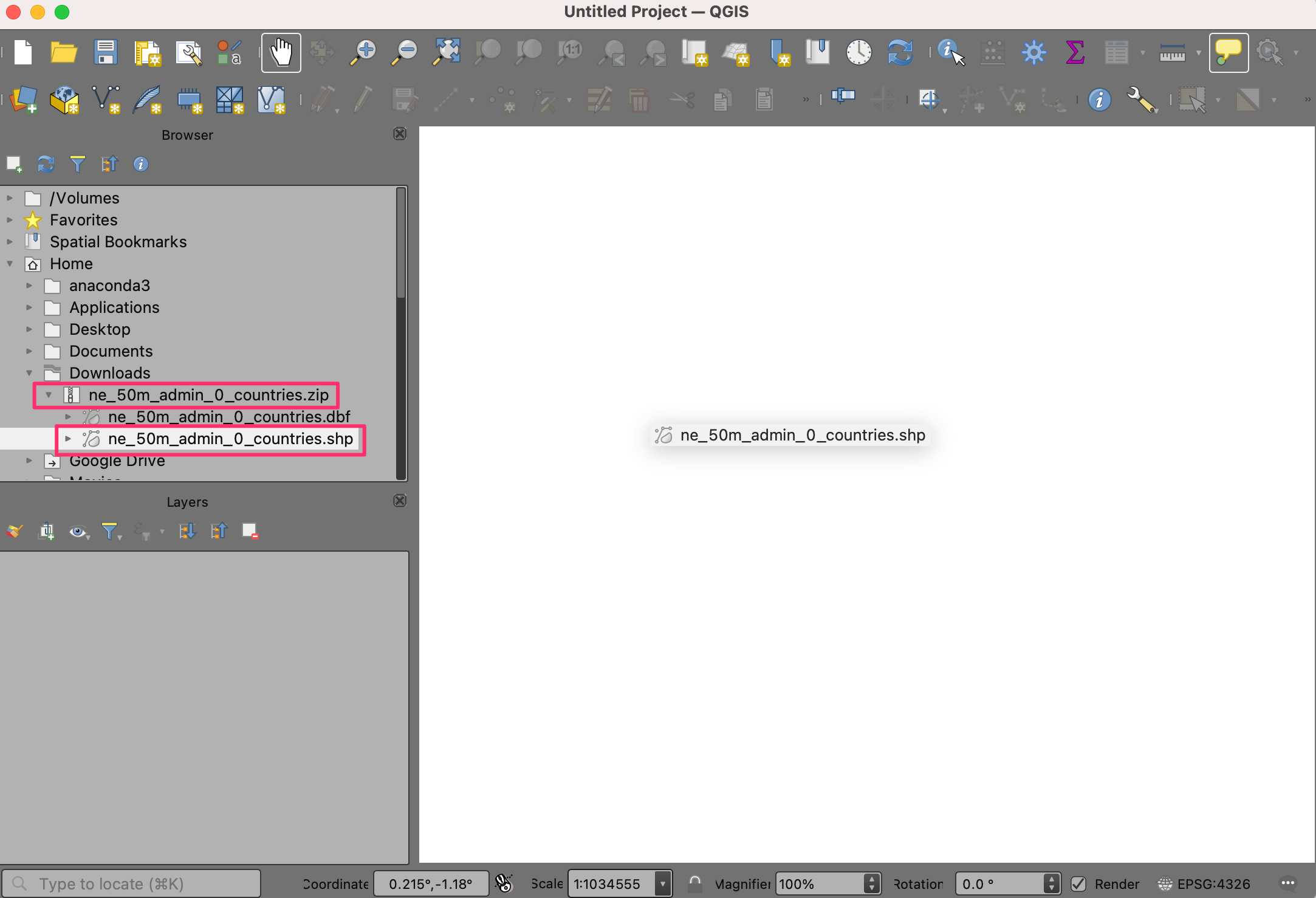Open Processing Toolbox gear icon
1316x898 pixels.
tap(1033, 53)
